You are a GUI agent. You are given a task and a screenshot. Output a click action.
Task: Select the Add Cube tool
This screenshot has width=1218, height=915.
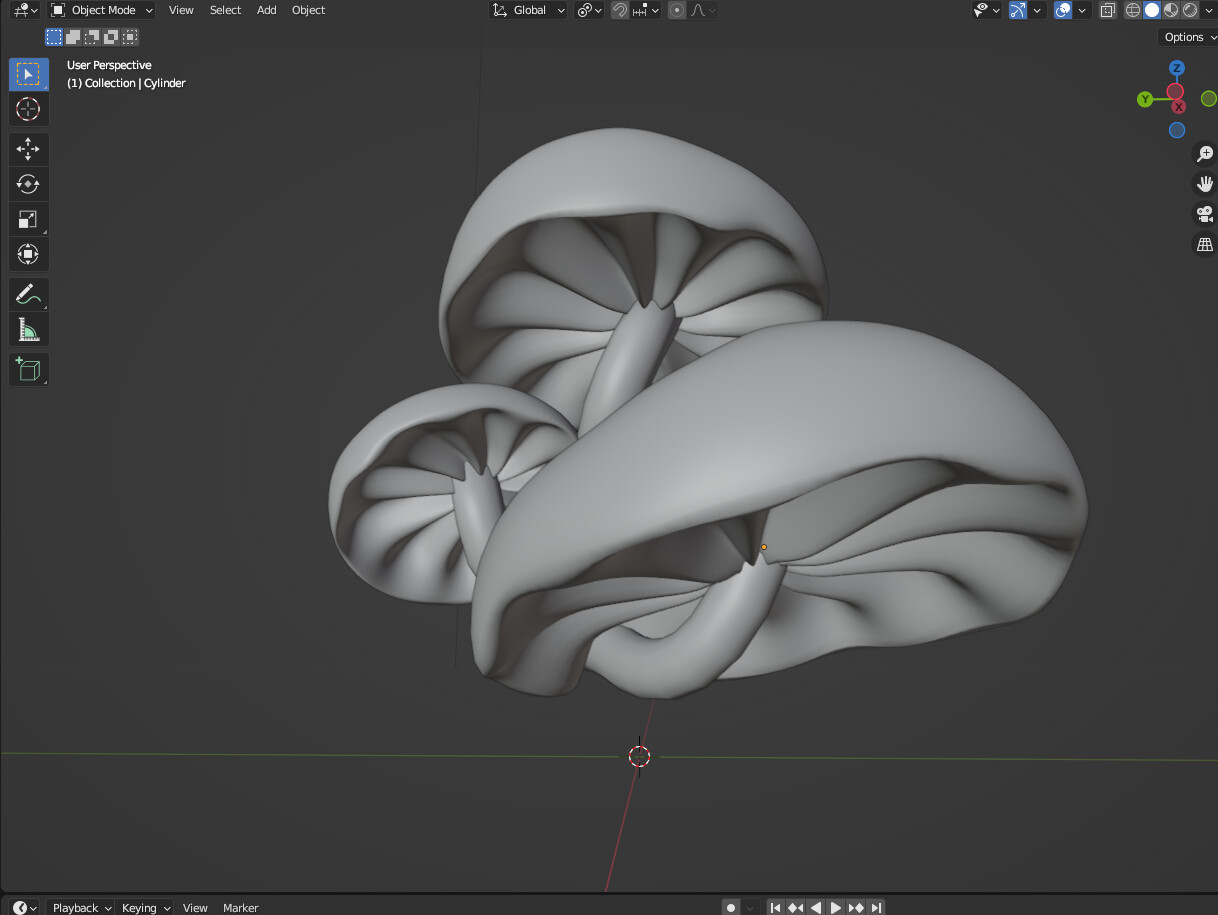[28, 369]
